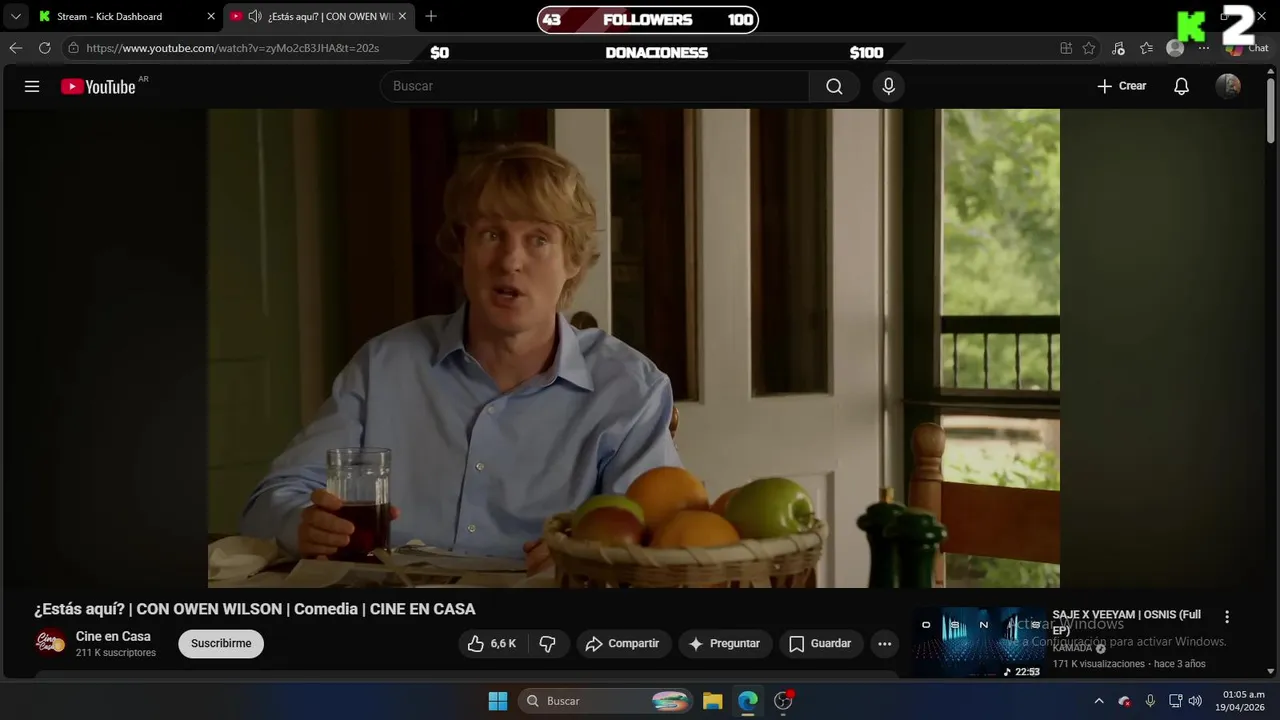The image size is (1280, 720).
Task: Open Copilot Chat button in browser
Action: pyautogui.click(x=1245, y=48)
